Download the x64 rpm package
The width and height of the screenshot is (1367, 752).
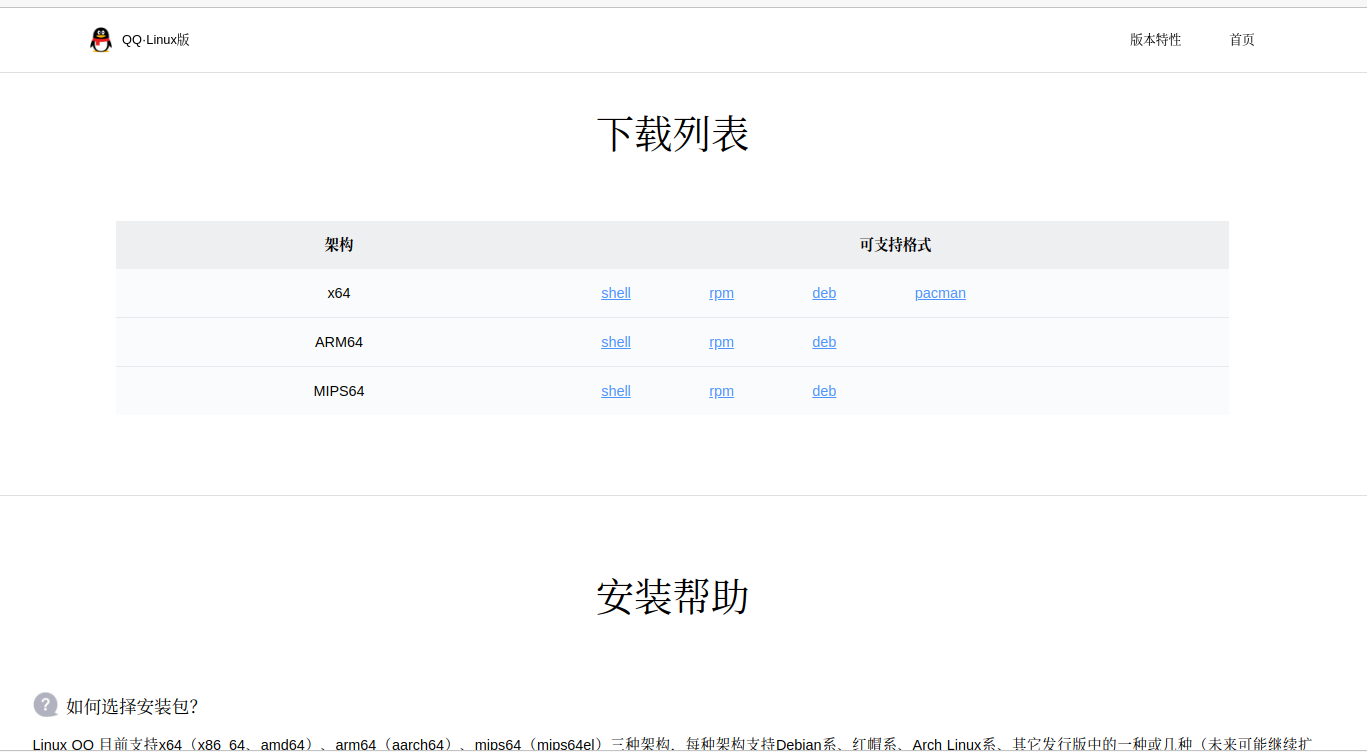[721, 293]
